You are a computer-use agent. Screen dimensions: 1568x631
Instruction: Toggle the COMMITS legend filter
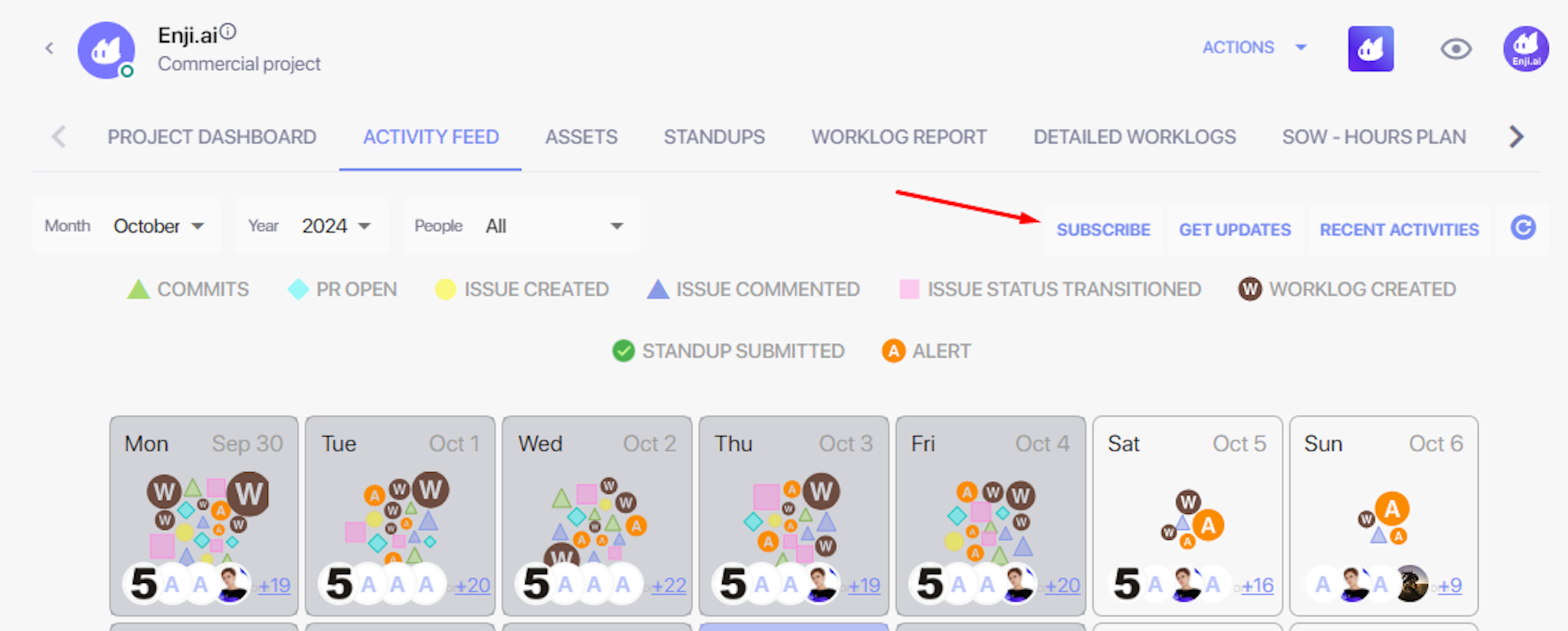(188, 289)
